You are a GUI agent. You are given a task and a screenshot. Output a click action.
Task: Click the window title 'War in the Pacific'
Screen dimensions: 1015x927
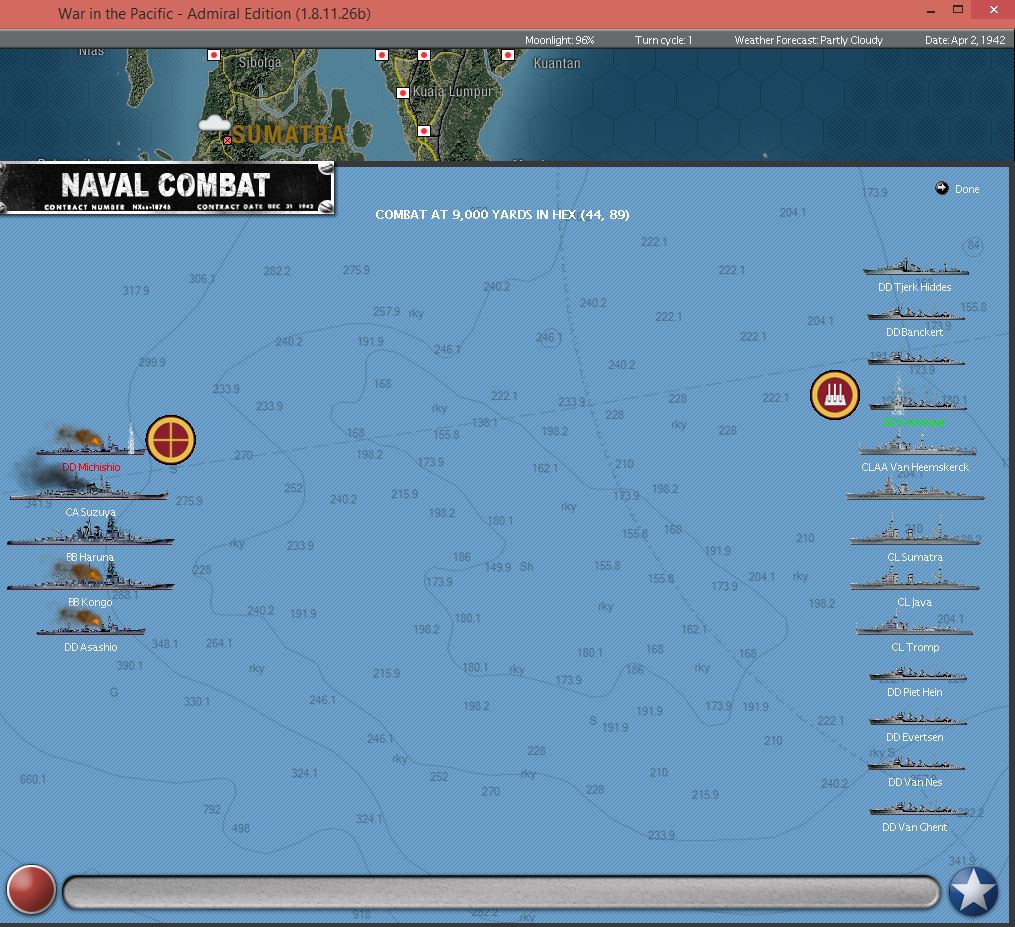214,14
